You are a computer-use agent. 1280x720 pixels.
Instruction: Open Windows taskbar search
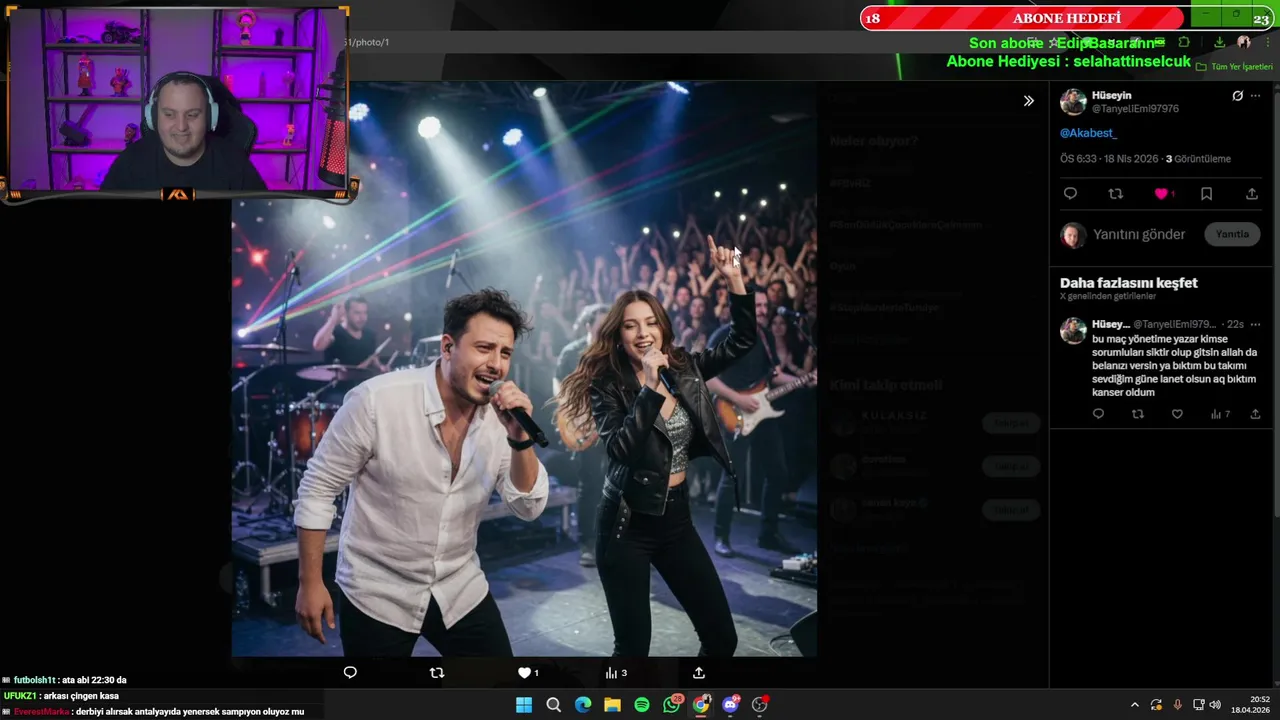[x=553, y=705]
